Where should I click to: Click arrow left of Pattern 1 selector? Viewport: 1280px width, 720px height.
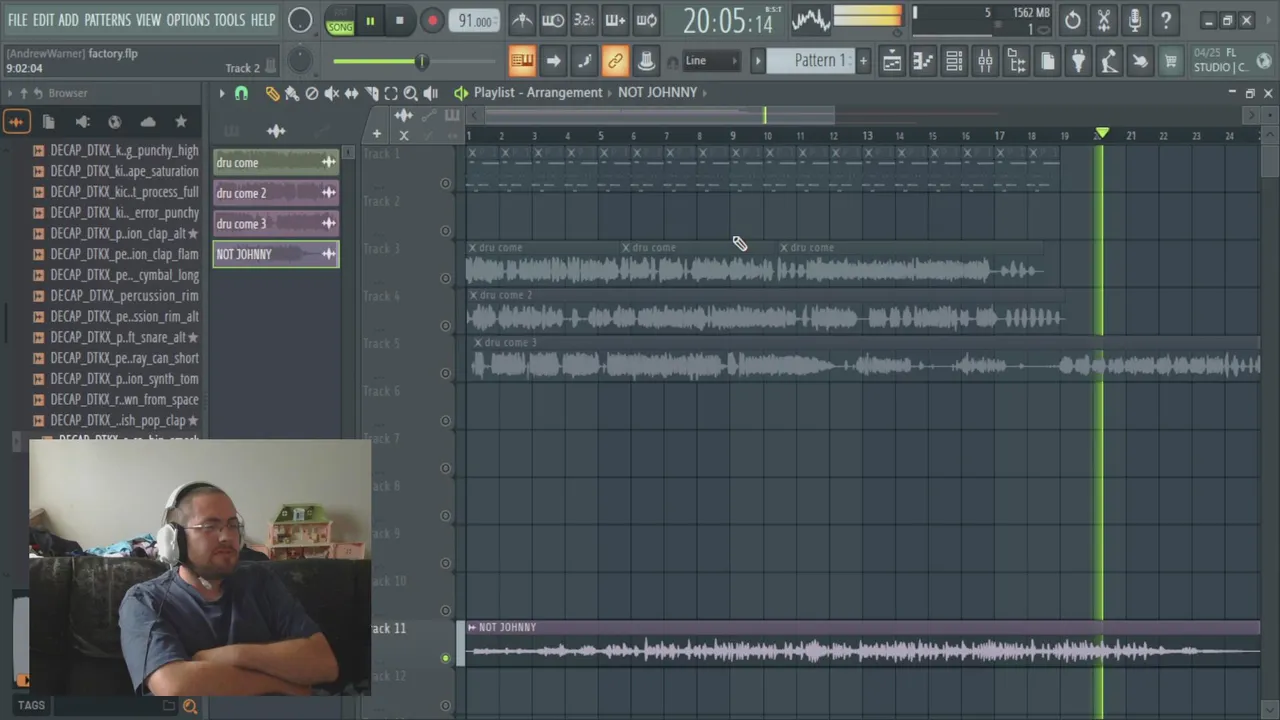(x=757, y=61)
